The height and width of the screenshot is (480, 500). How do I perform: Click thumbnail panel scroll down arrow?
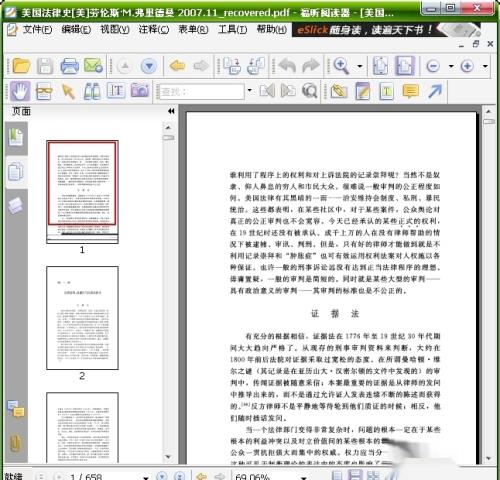click(x=168, y=457)
